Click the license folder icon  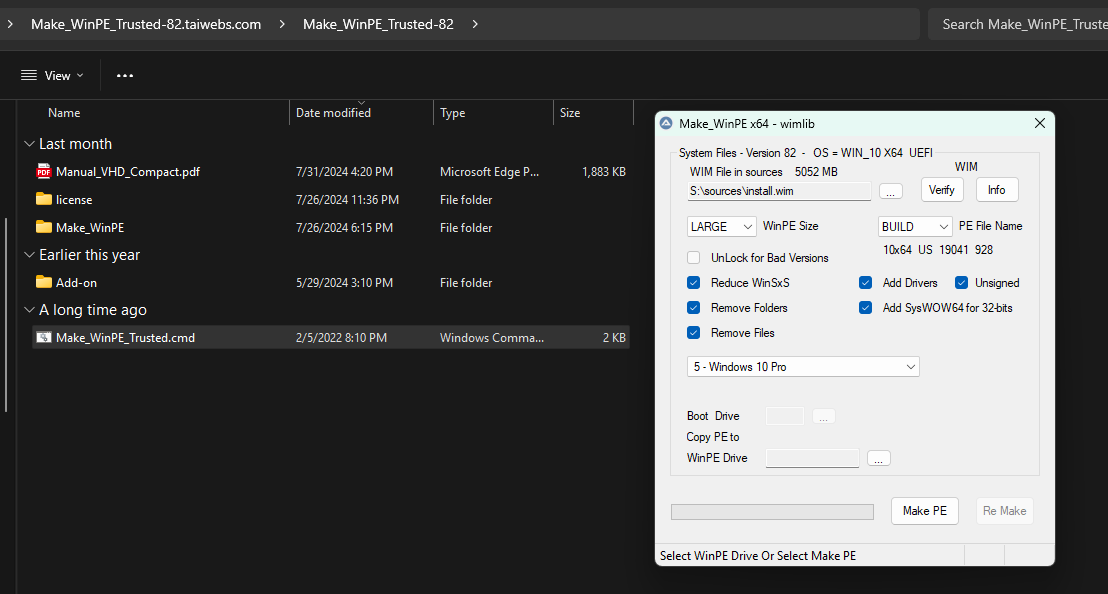43,199
